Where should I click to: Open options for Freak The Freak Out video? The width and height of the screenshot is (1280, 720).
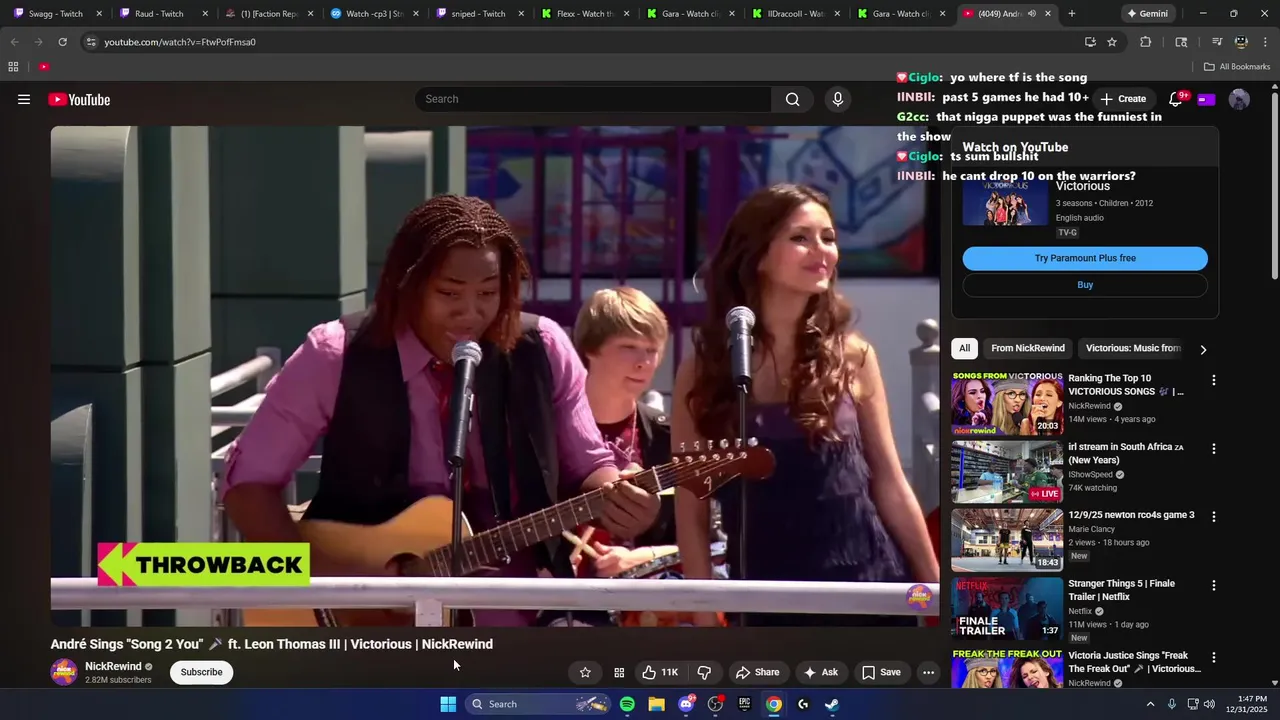tap(1213, 657)
